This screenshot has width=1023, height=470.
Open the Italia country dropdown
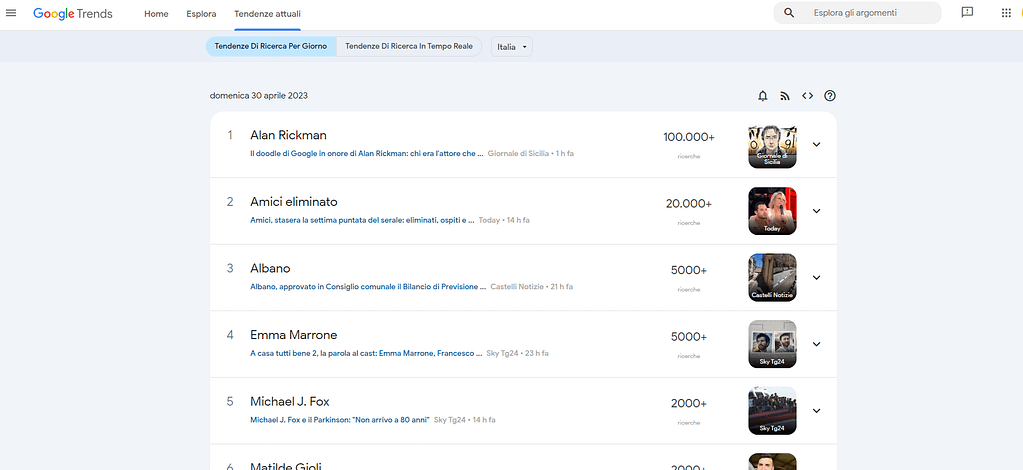coord(512,47)
